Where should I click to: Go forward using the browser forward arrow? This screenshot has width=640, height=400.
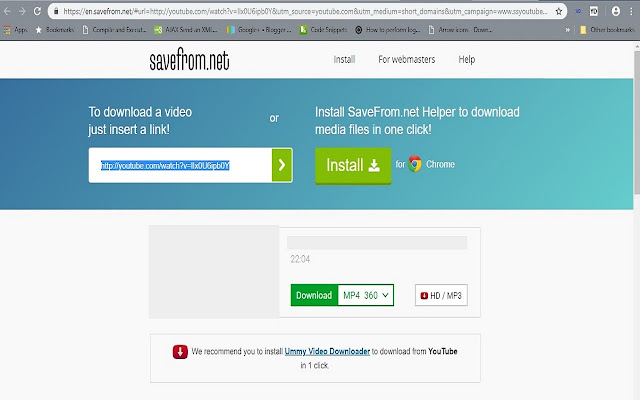click(x=22, y=11)
